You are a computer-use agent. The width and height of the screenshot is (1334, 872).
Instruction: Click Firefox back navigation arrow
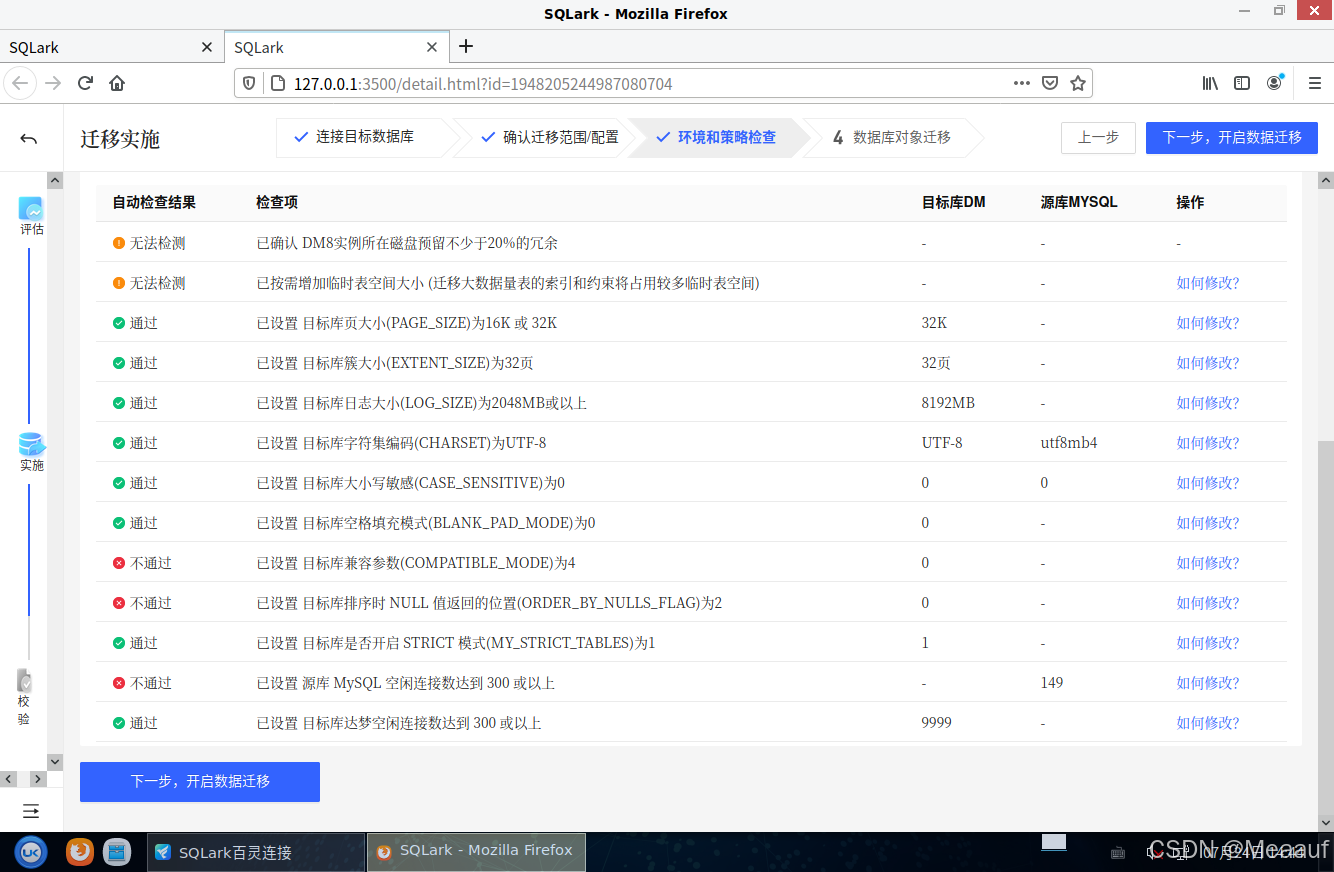[20, 83]
